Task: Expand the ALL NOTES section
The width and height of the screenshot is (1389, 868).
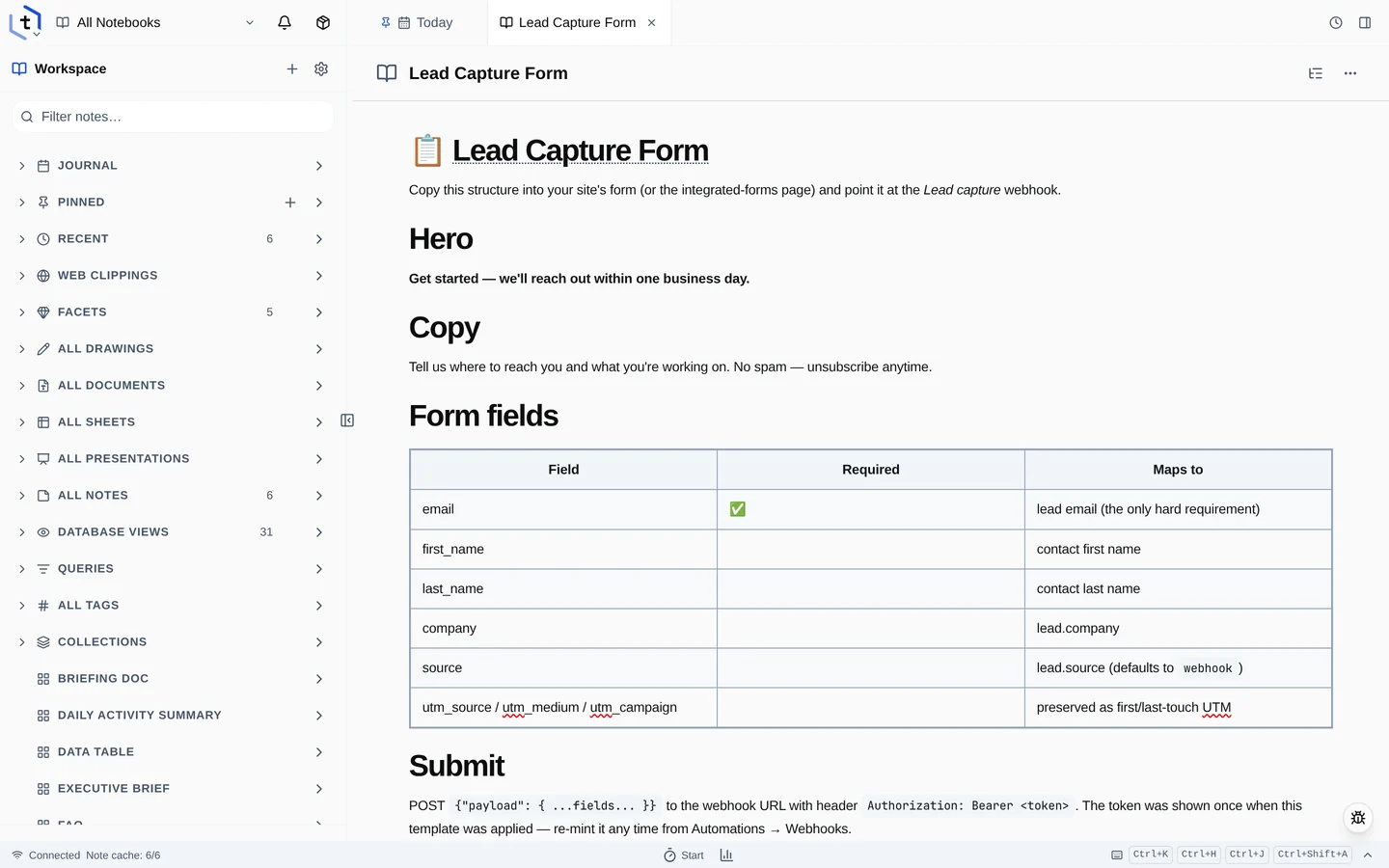Action: pyautogui.click(x=22, y=496)
